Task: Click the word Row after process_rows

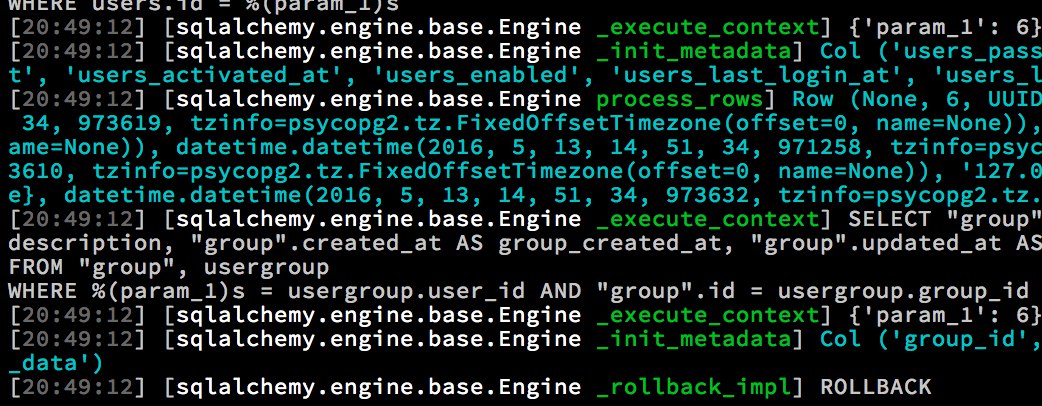Action: pyautogui.click(x=813, y=100)
